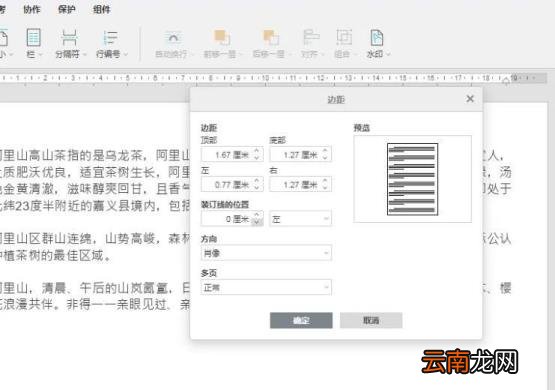Click the 左 margin field showing 0.77 厘米
The width and height of the screenshot is (555, 390).
pyautogui.click(x=232, y=184)
